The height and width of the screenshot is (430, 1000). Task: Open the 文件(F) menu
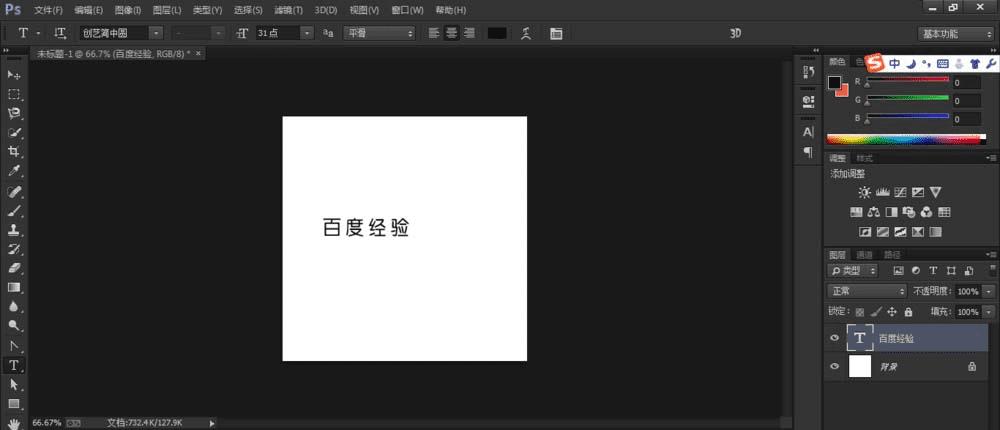click(x=48, y=10)
